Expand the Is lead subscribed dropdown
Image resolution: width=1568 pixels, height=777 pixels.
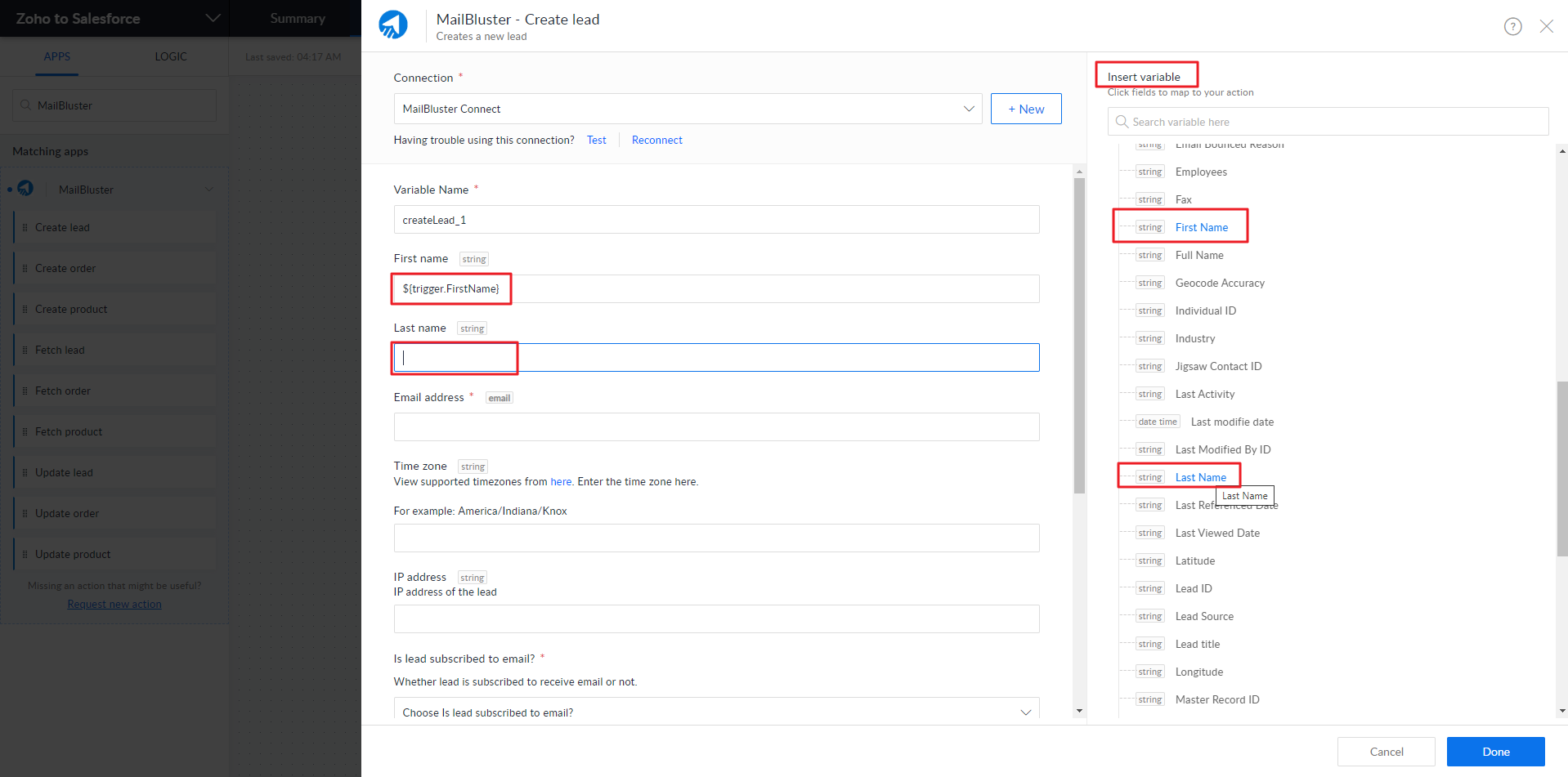click(x=1025, y=712)
